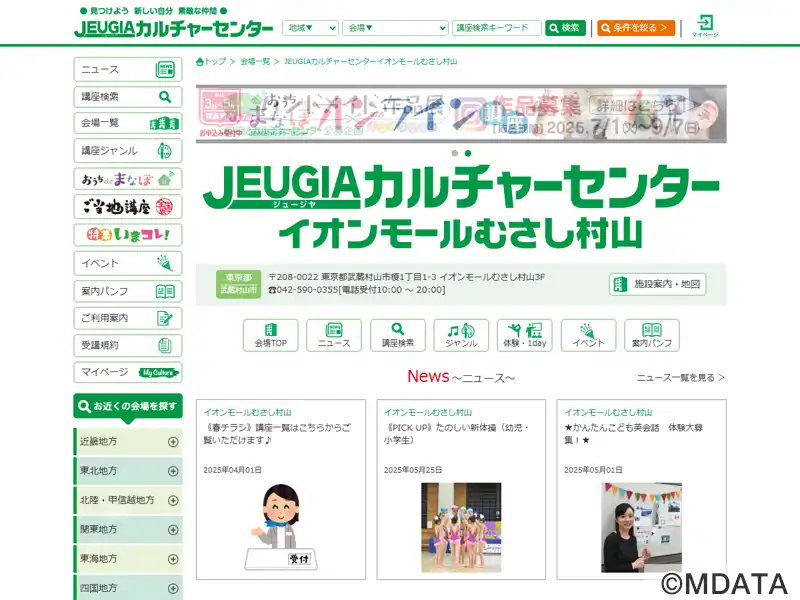Expand the 四国地方 region

[x=128, y=588]
